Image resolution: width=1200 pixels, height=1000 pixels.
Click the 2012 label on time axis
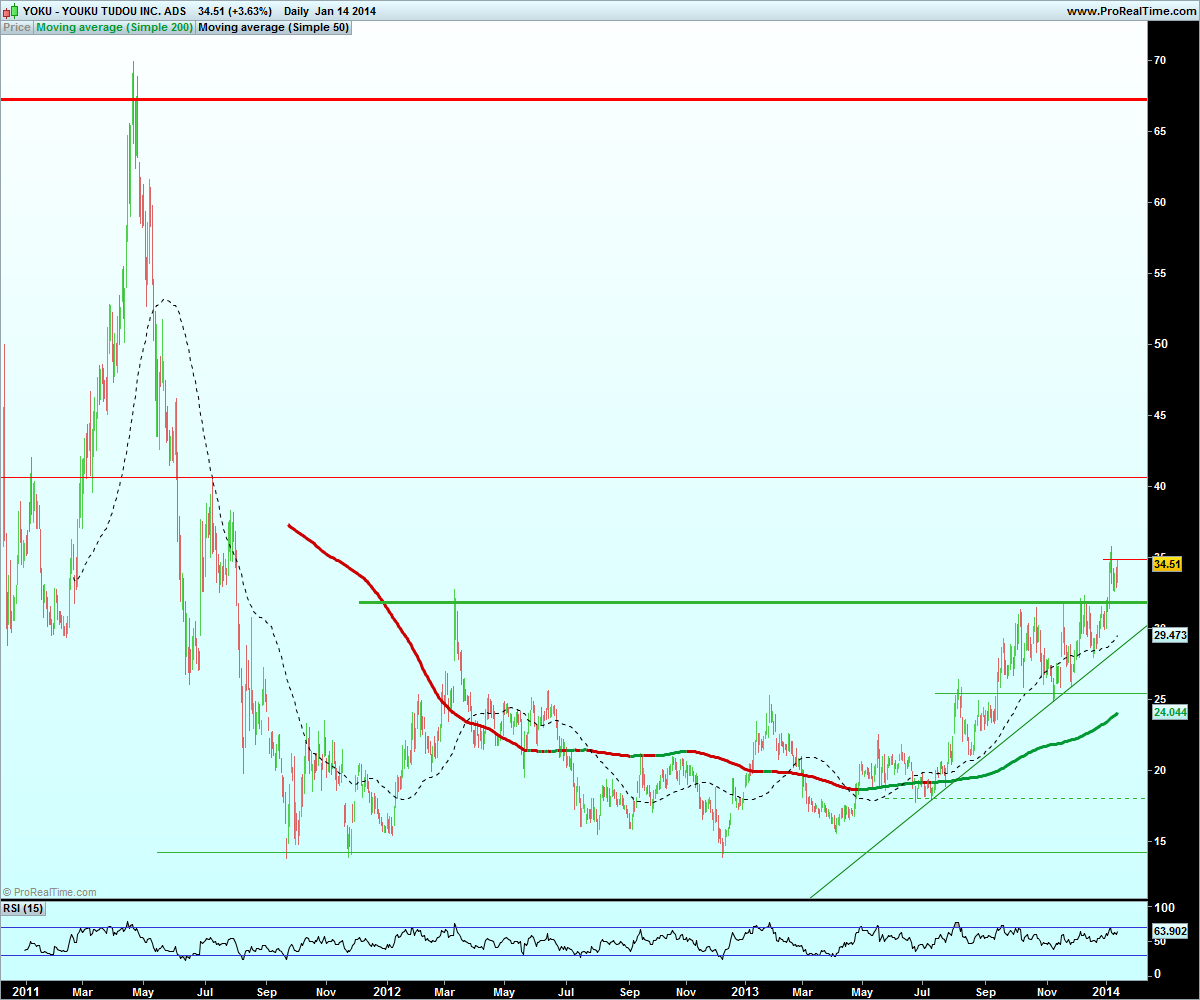point(386,992)
